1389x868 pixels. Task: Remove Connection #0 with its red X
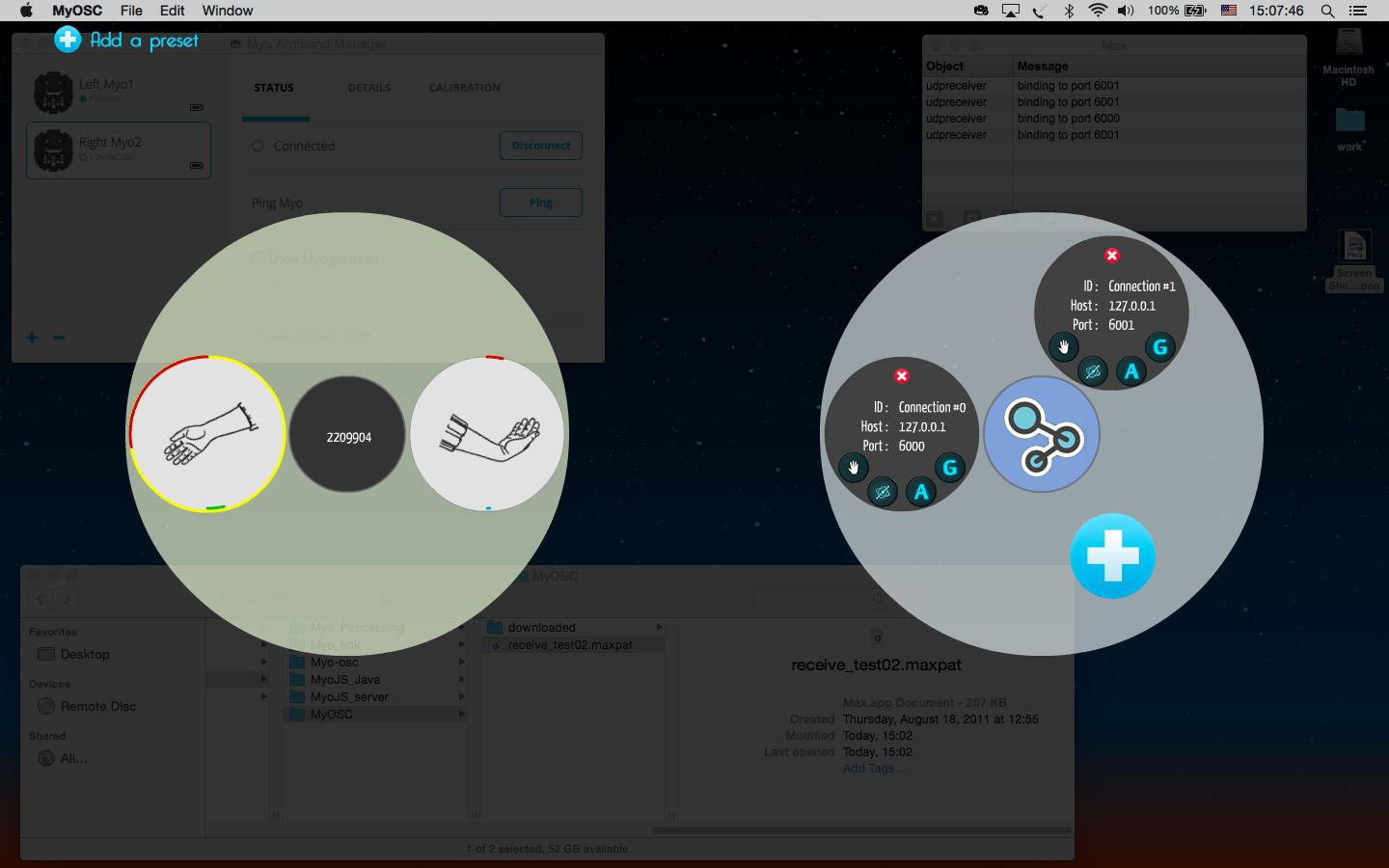[902, 376]
